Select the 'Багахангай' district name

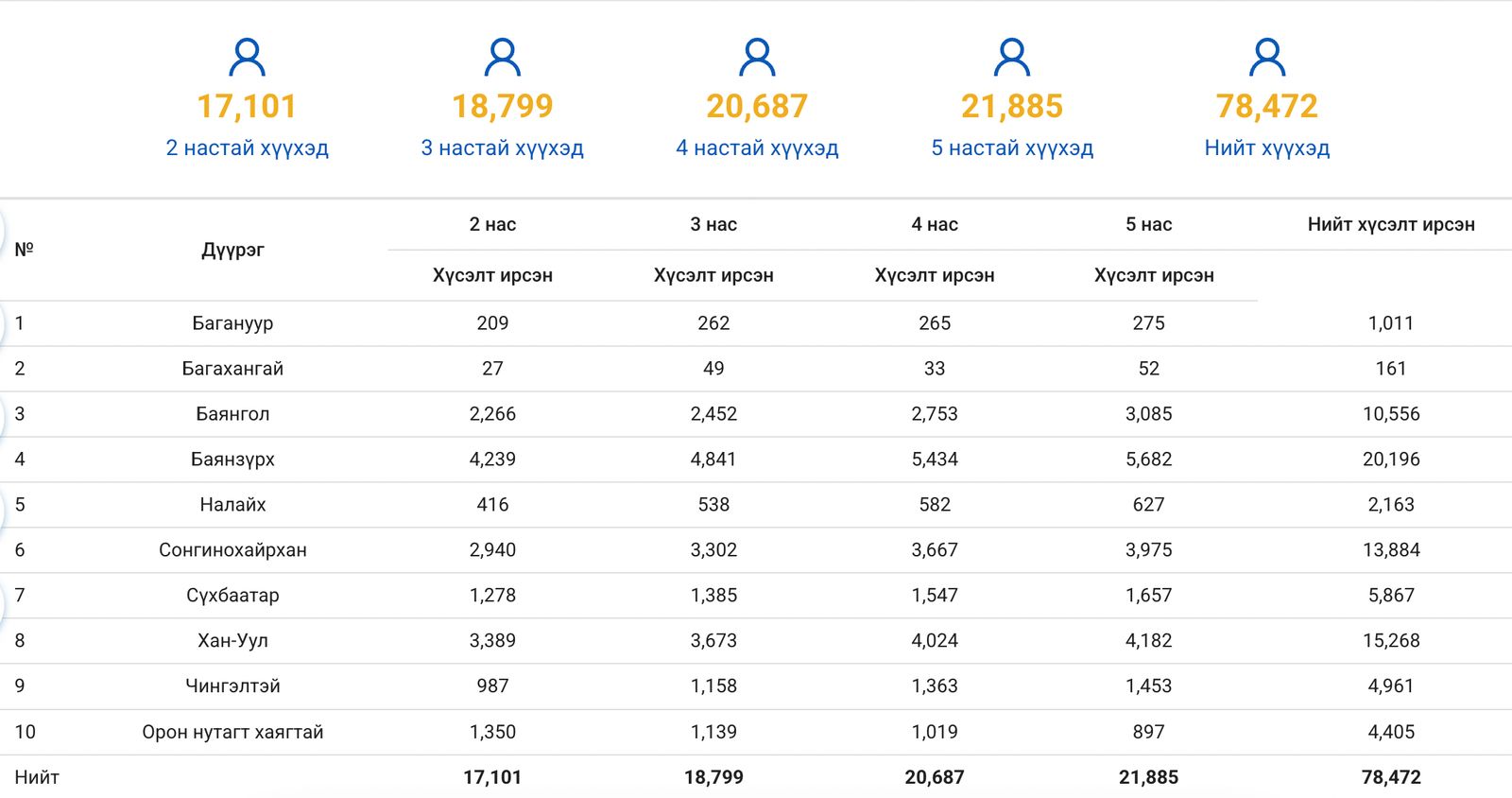pyautogui.click(x=232, y=369)
